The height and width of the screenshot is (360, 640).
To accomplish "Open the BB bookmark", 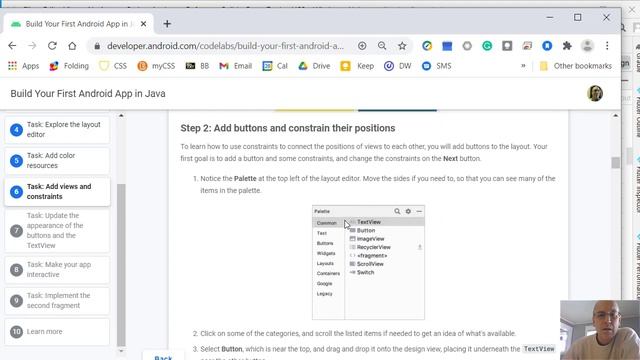I will pyautogui.click(x=197, y=66).
